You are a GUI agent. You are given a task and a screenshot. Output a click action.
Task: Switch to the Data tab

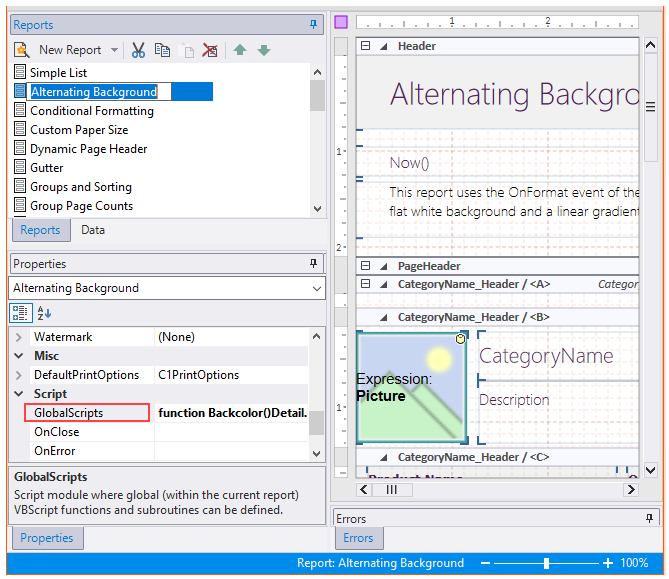pos(93,230)
